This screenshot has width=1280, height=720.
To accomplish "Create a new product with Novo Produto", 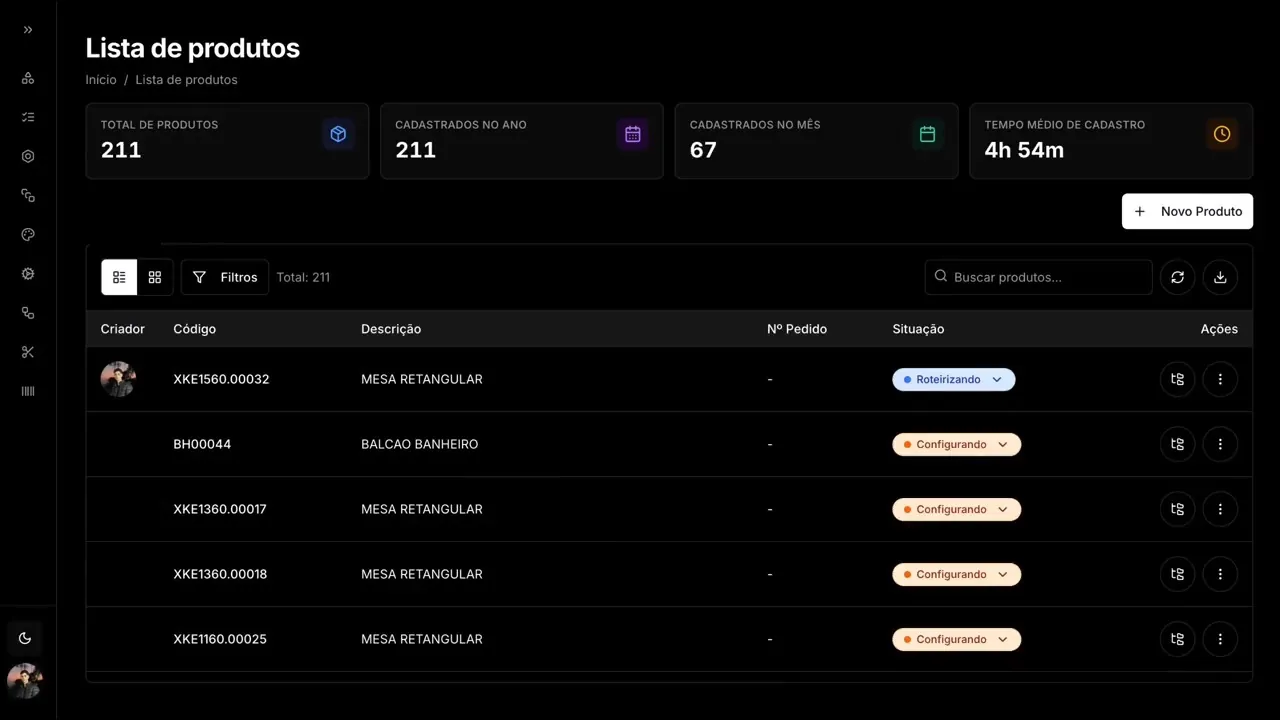I will [x=1187, y=211].
